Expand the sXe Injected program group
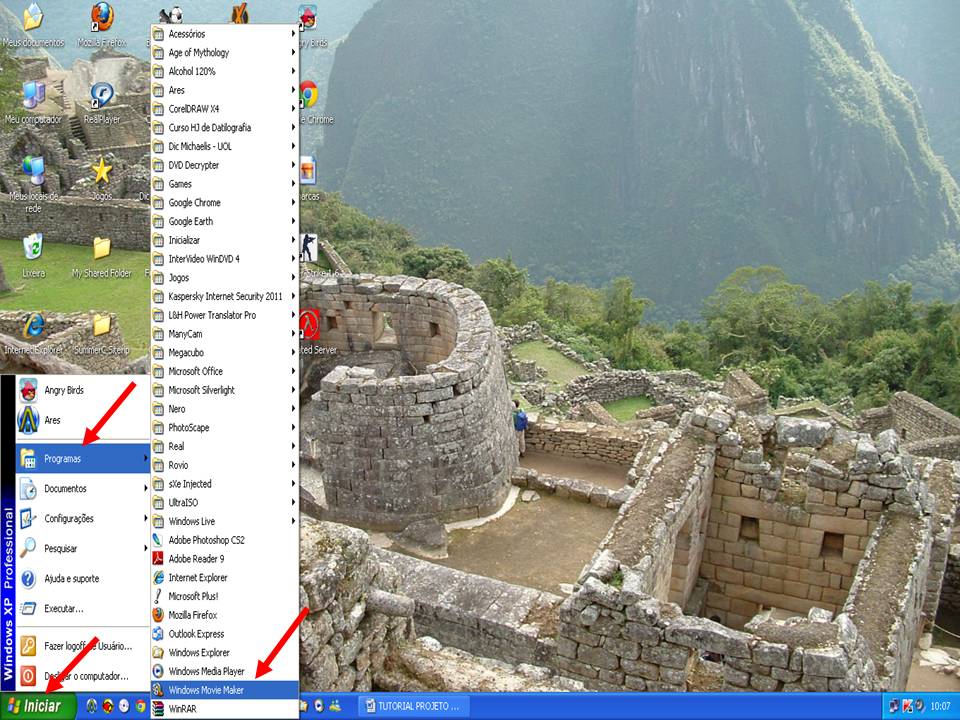The image size is (960, 720). pos(225,484)
